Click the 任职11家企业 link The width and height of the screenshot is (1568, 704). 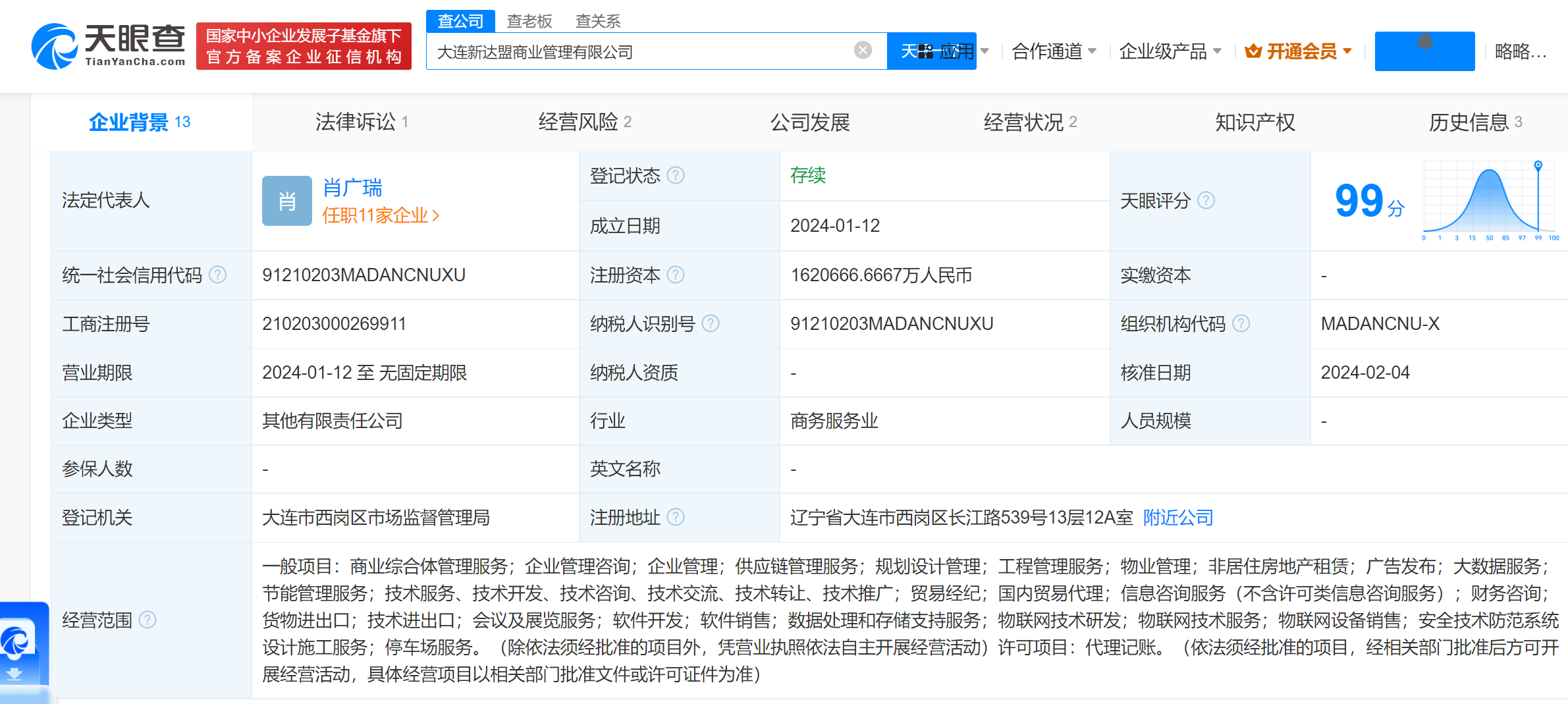pyautogui.click(x=380, y=215)
